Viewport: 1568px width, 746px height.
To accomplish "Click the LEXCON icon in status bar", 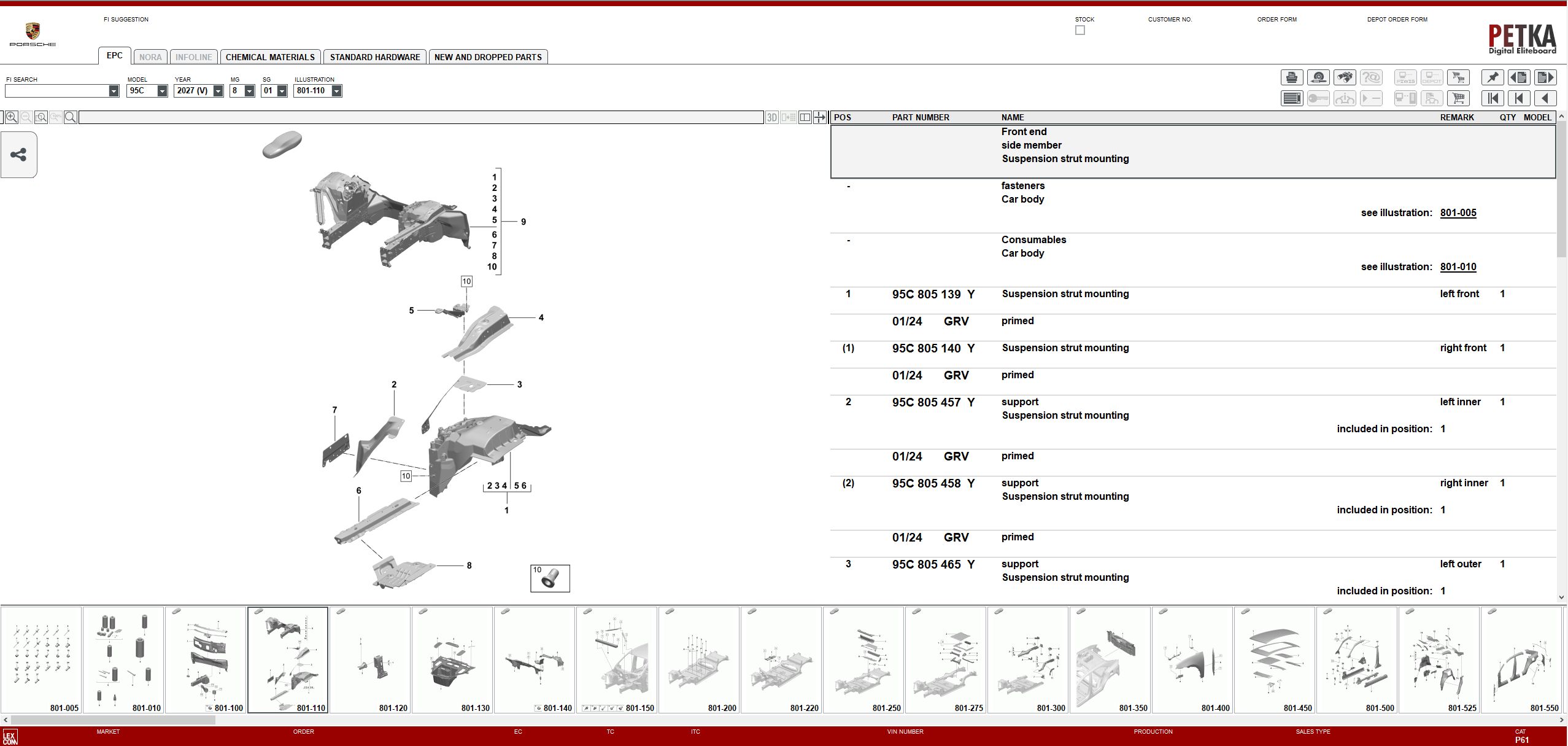I will 10,737.
